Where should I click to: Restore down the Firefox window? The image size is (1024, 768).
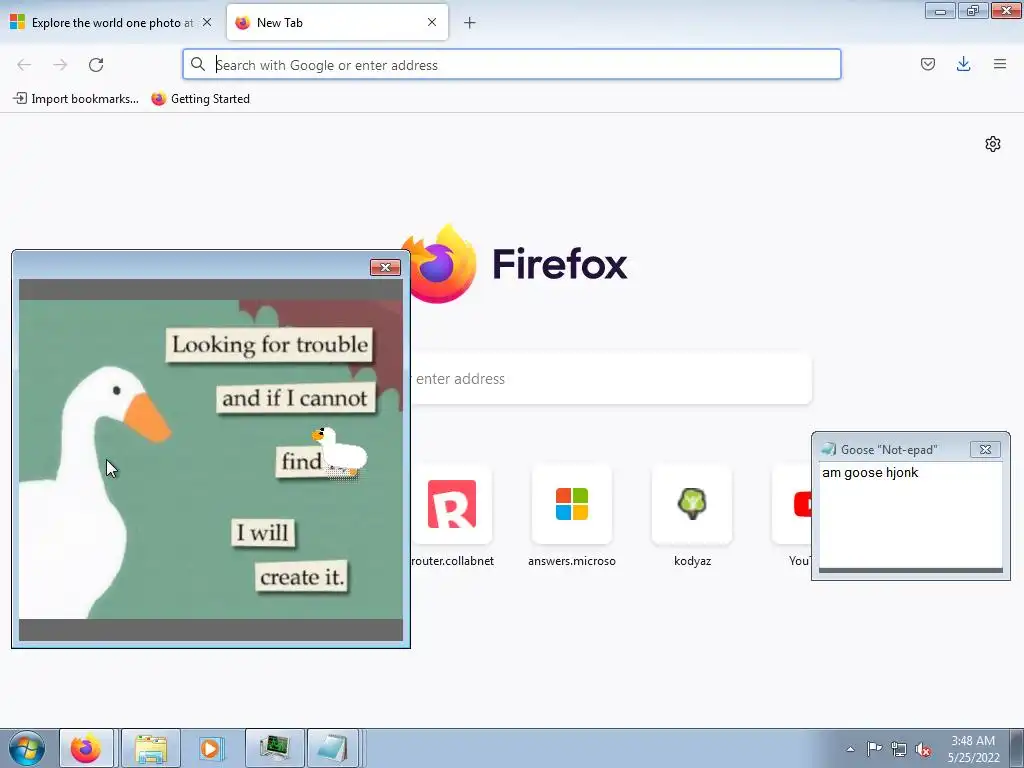pos(972,10)
